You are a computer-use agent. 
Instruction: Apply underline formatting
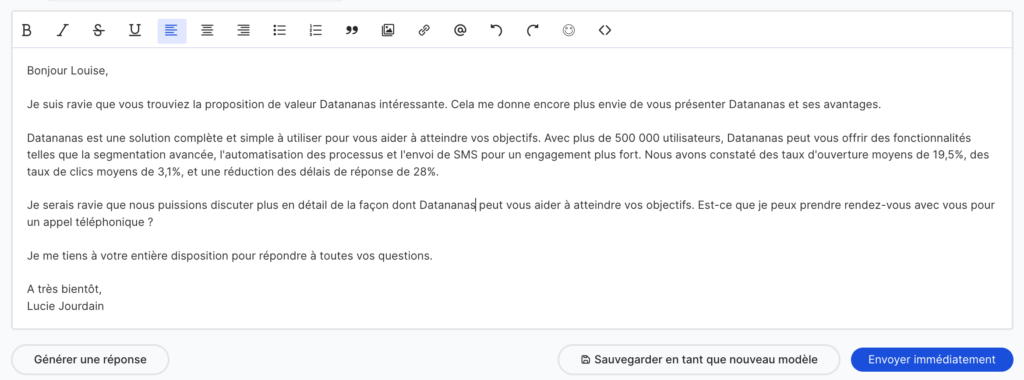tap(135, 30)
